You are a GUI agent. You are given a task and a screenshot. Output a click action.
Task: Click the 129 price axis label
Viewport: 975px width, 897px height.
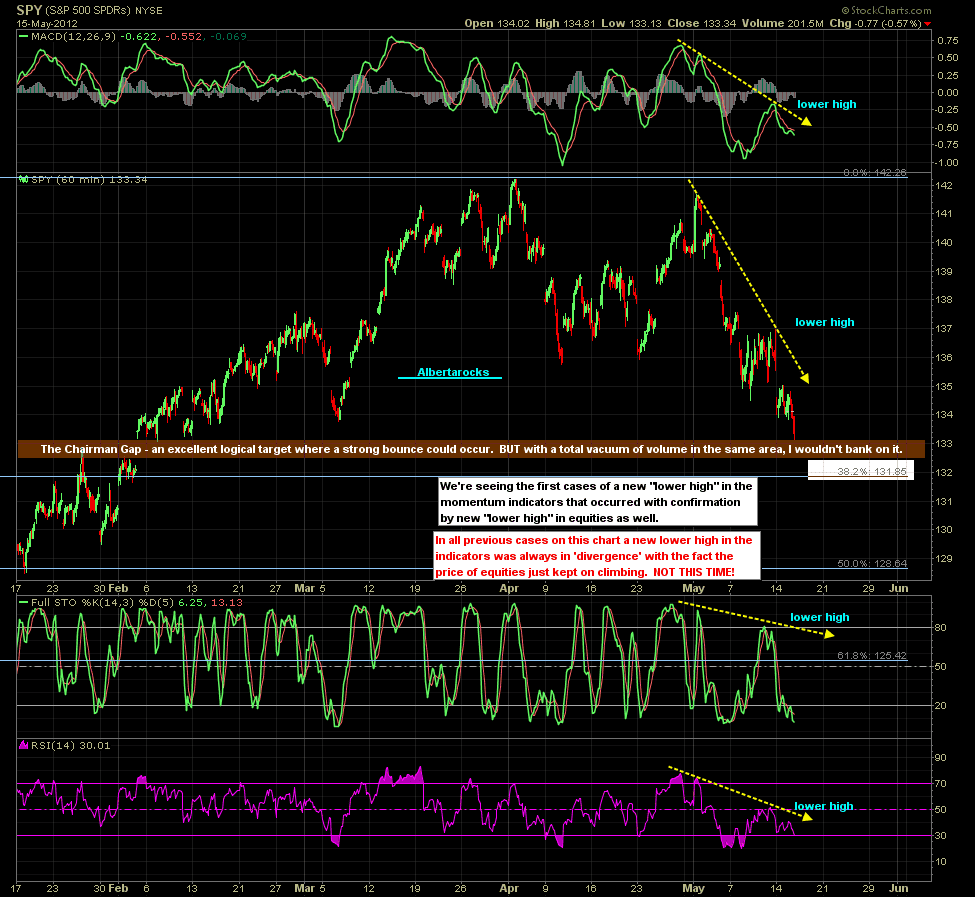[x=944, y=558]
